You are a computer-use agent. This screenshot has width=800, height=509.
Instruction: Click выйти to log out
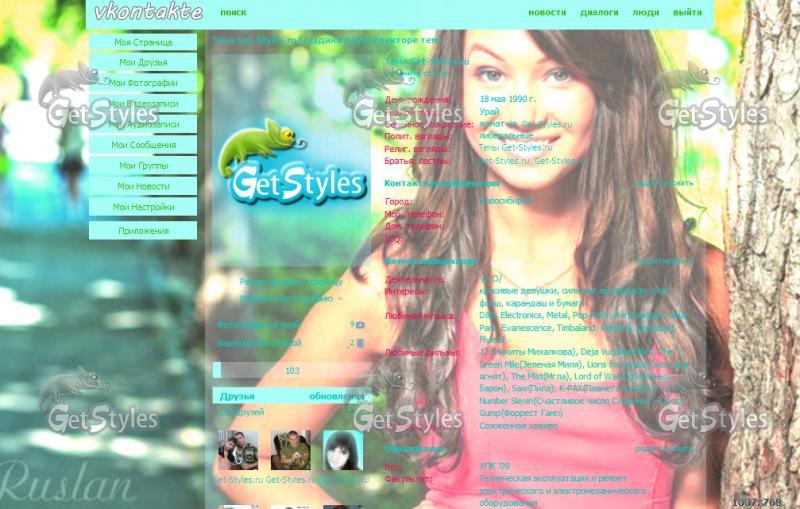[x=687, y=13]
